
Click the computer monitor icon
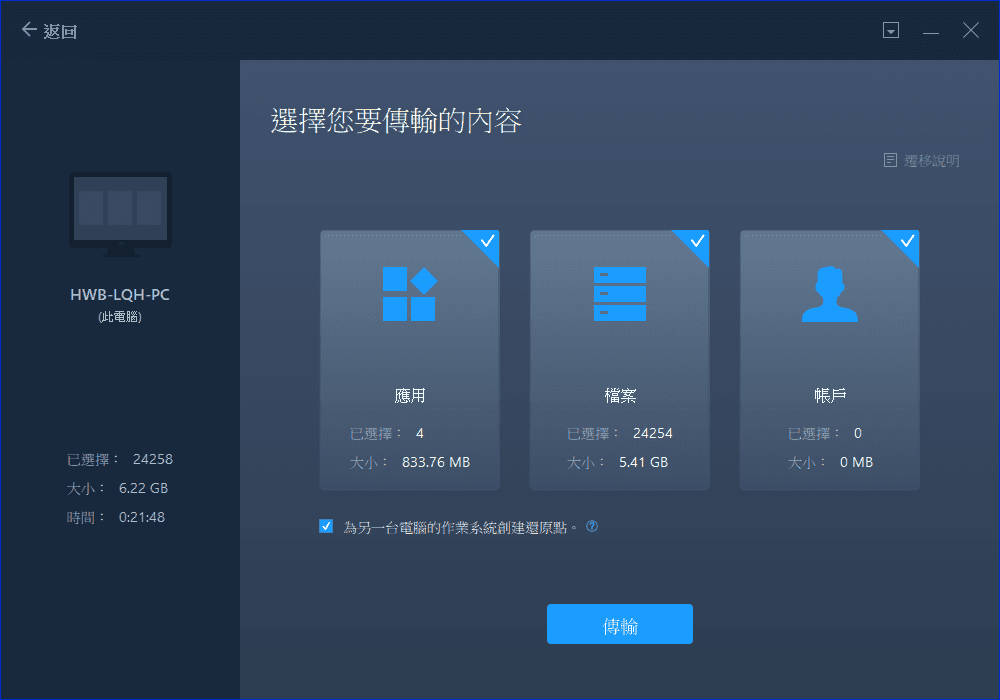[120, 210]
